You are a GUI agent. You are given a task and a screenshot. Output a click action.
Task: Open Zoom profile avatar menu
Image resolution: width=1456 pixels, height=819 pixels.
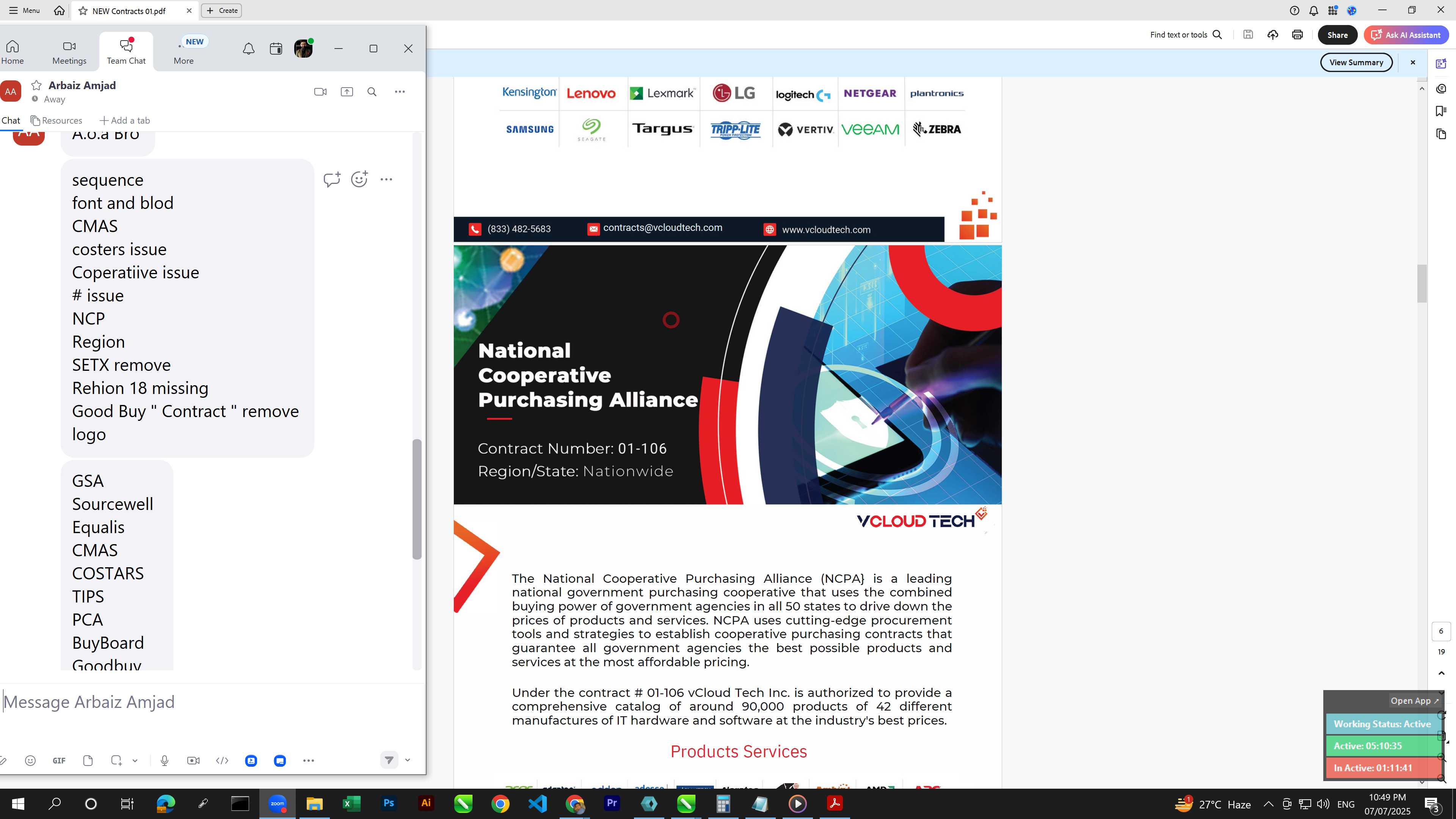tap(303, 49)
